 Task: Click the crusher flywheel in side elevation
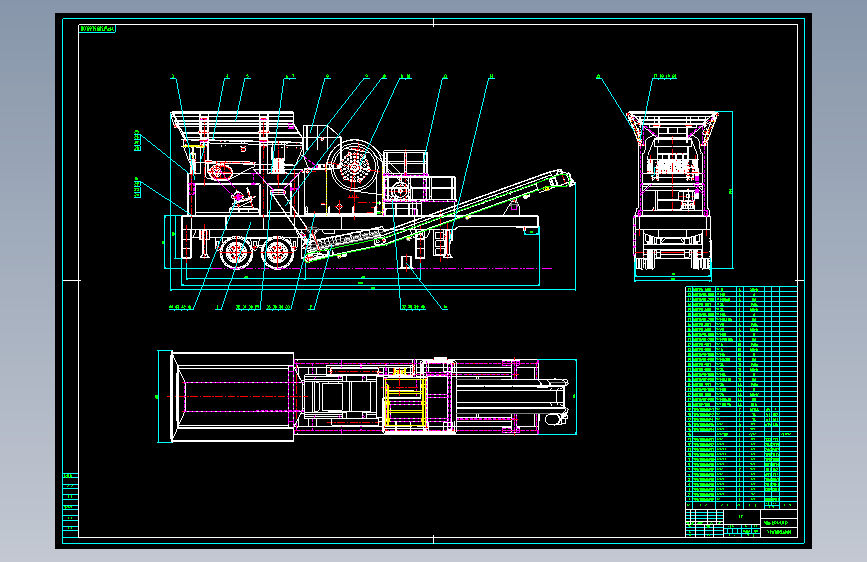pos(354,164)
